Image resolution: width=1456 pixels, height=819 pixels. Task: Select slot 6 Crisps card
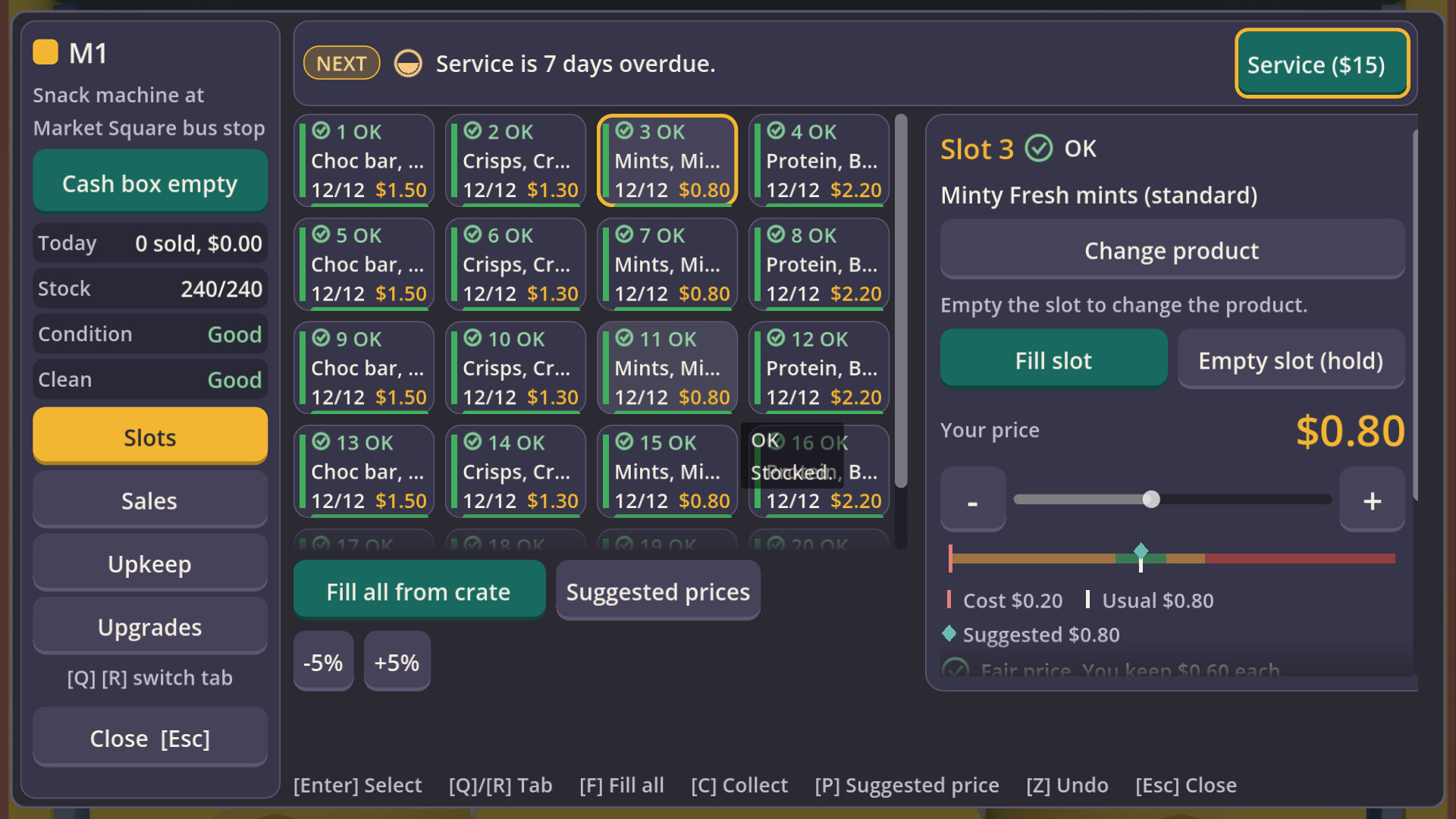[516, 264]
